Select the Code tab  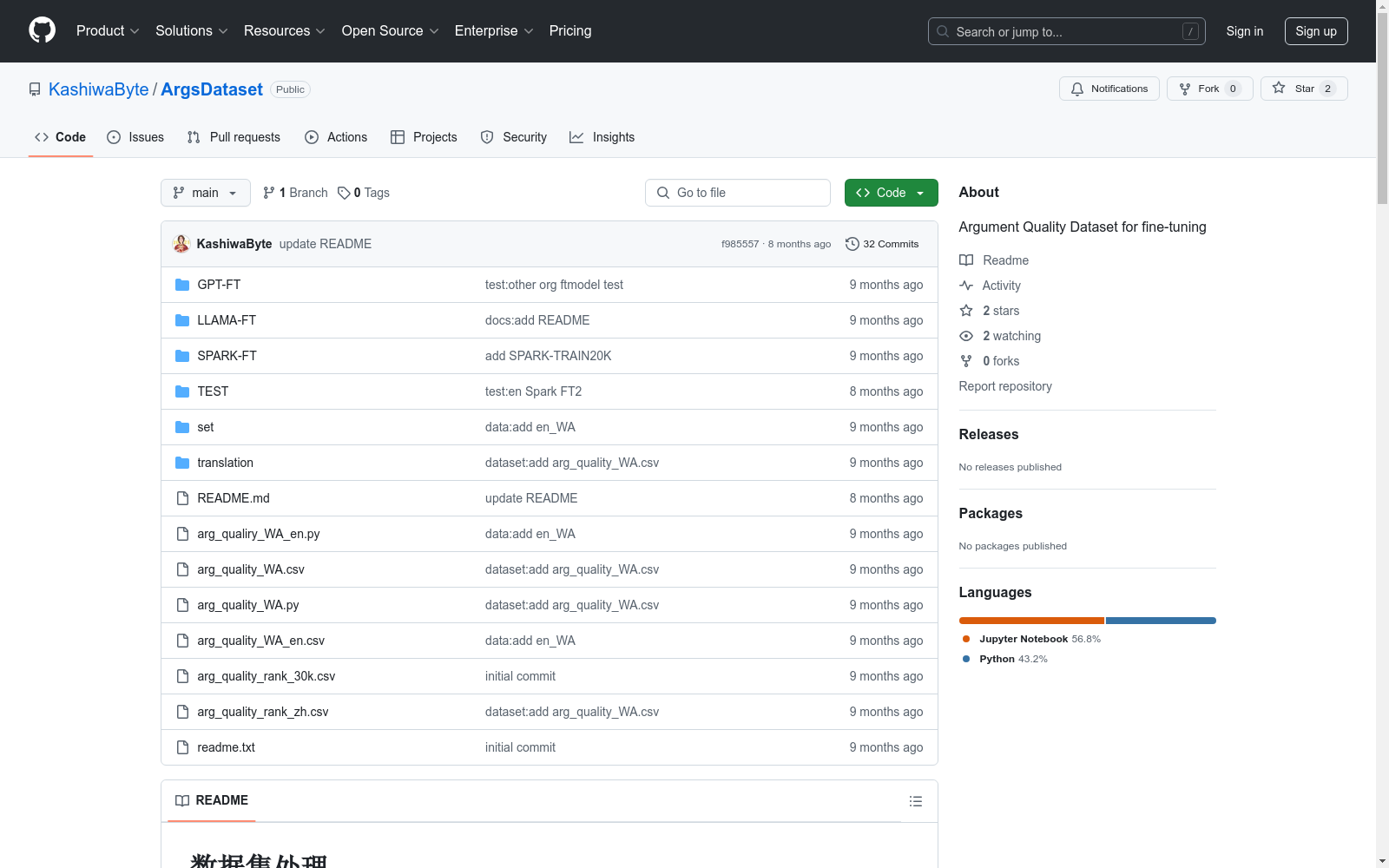61,137
